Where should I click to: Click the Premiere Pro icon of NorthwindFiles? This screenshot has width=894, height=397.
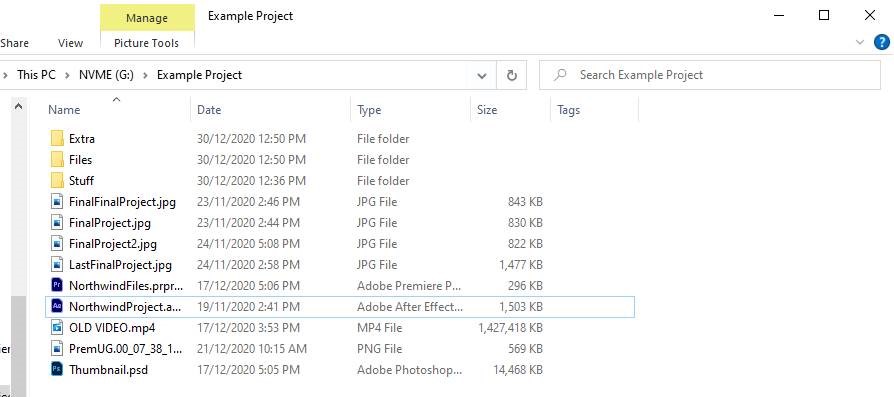(x=56, y=285)
